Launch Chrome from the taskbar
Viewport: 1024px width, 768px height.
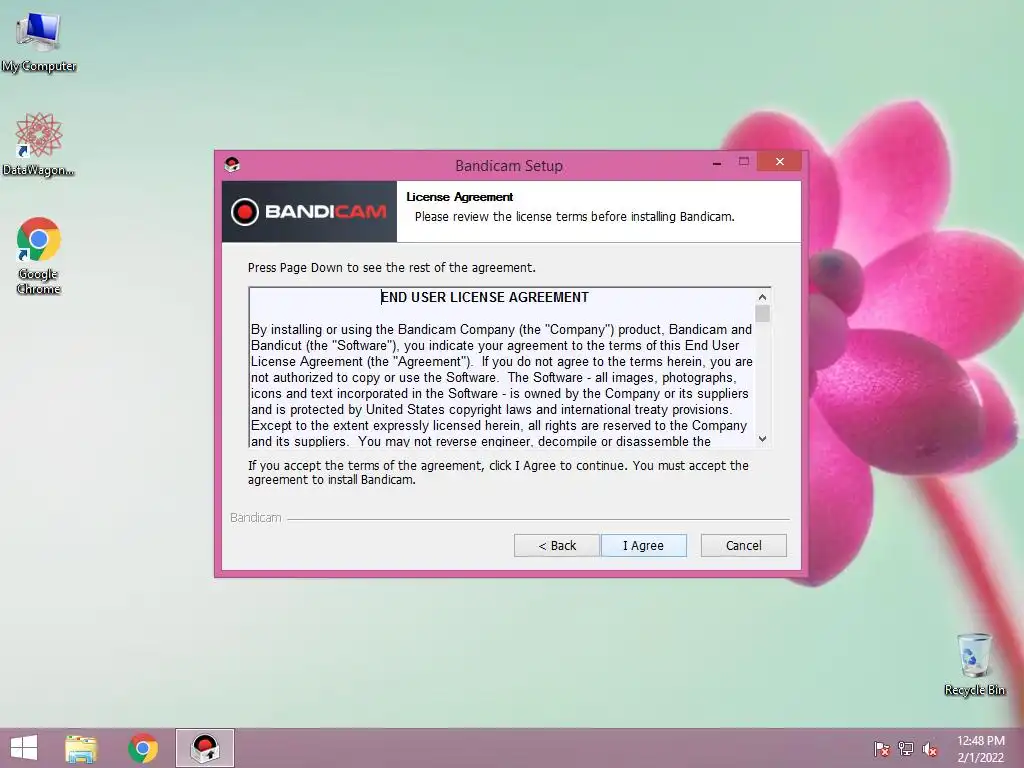pos(143,748)
